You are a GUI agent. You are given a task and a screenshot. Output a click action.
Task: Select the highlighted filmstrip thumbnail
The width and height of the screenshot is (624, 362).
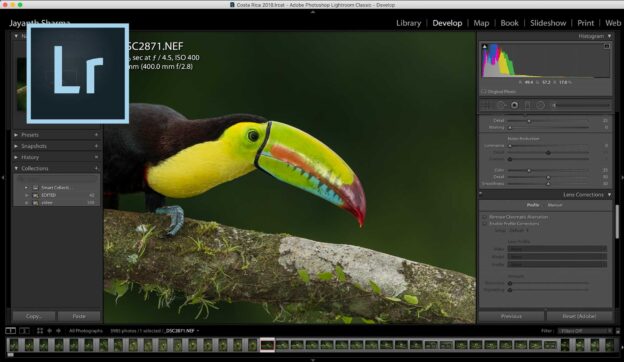pos(267,345)
